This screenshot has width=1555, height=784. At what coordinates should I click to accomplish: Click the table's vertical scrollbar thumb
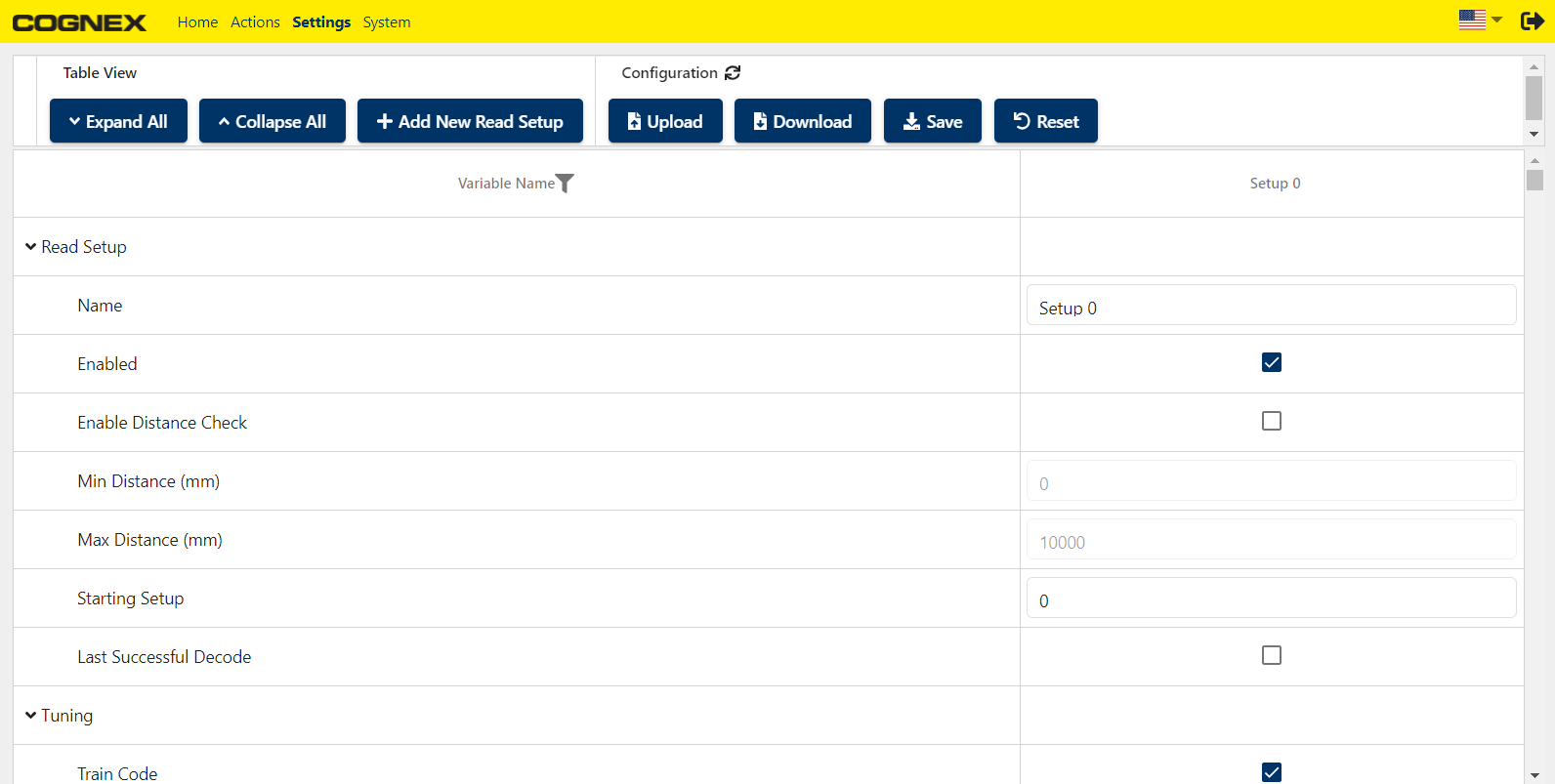1534,181
